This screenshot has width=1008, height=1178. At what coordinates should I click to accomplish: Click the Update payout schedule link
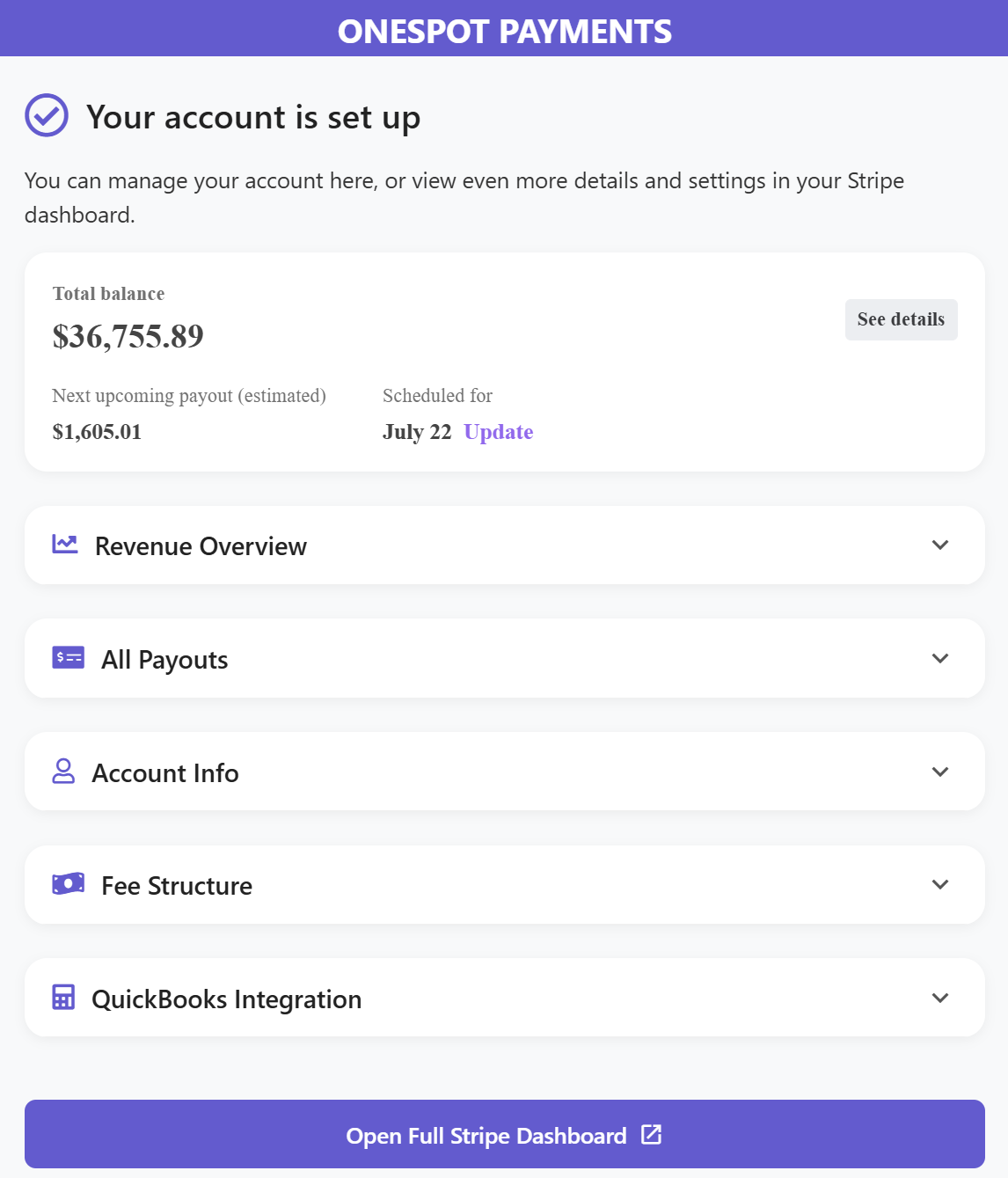(499, 432)
